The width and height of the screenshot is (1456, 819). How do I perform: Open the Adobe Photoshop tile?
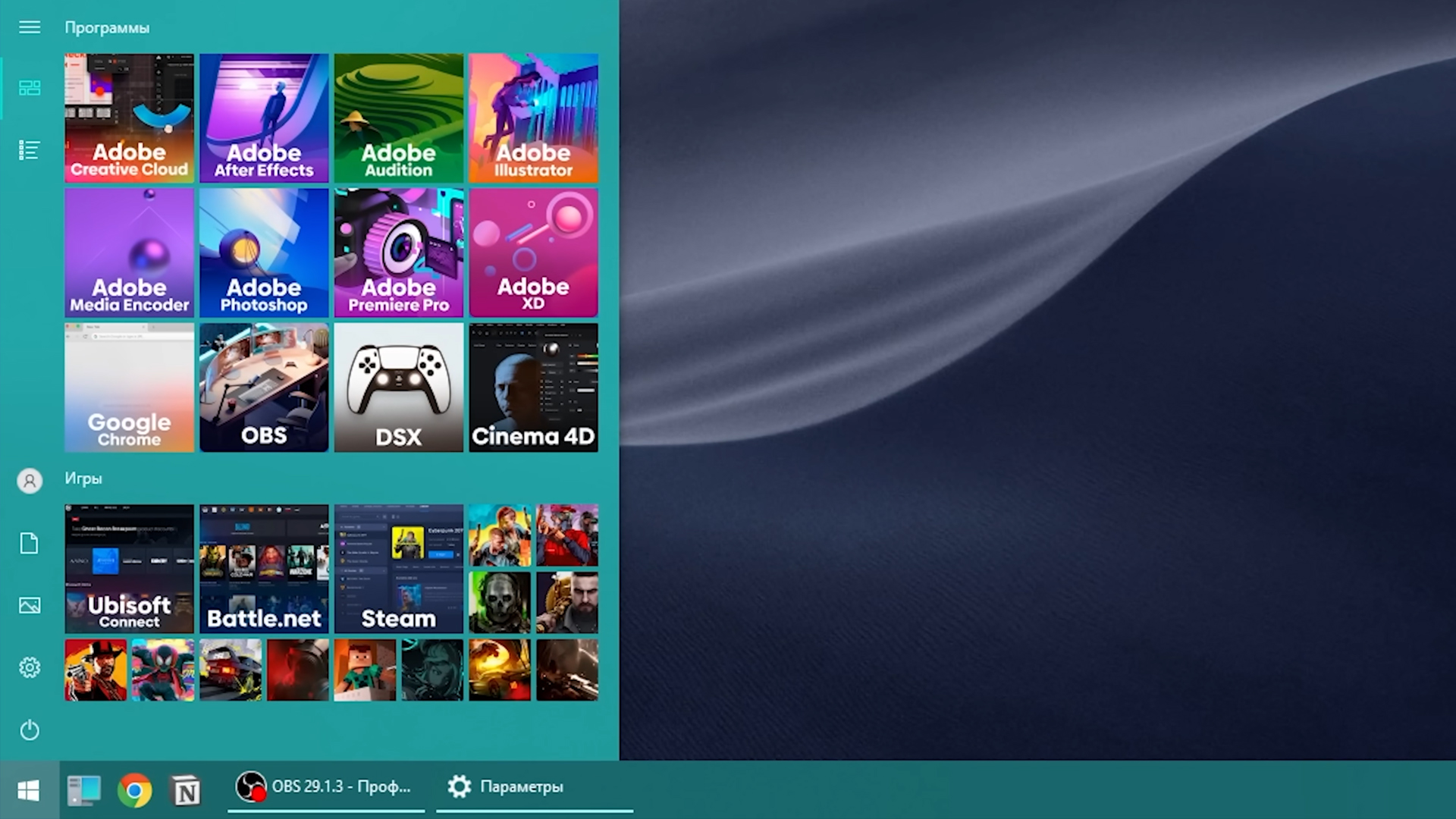click(x=264, y=253)
